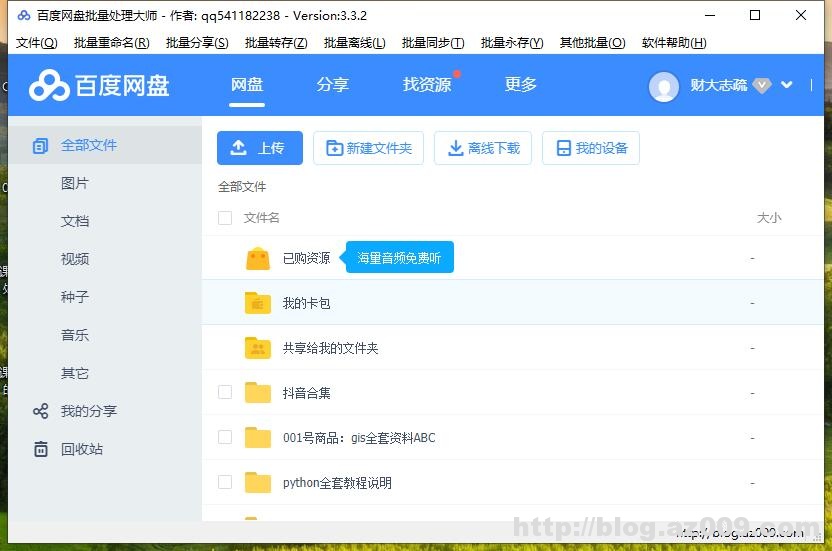This screenshot has width=832, height=551.
Task: Open the 其他批量(O) menu
Action: point(592,43)
